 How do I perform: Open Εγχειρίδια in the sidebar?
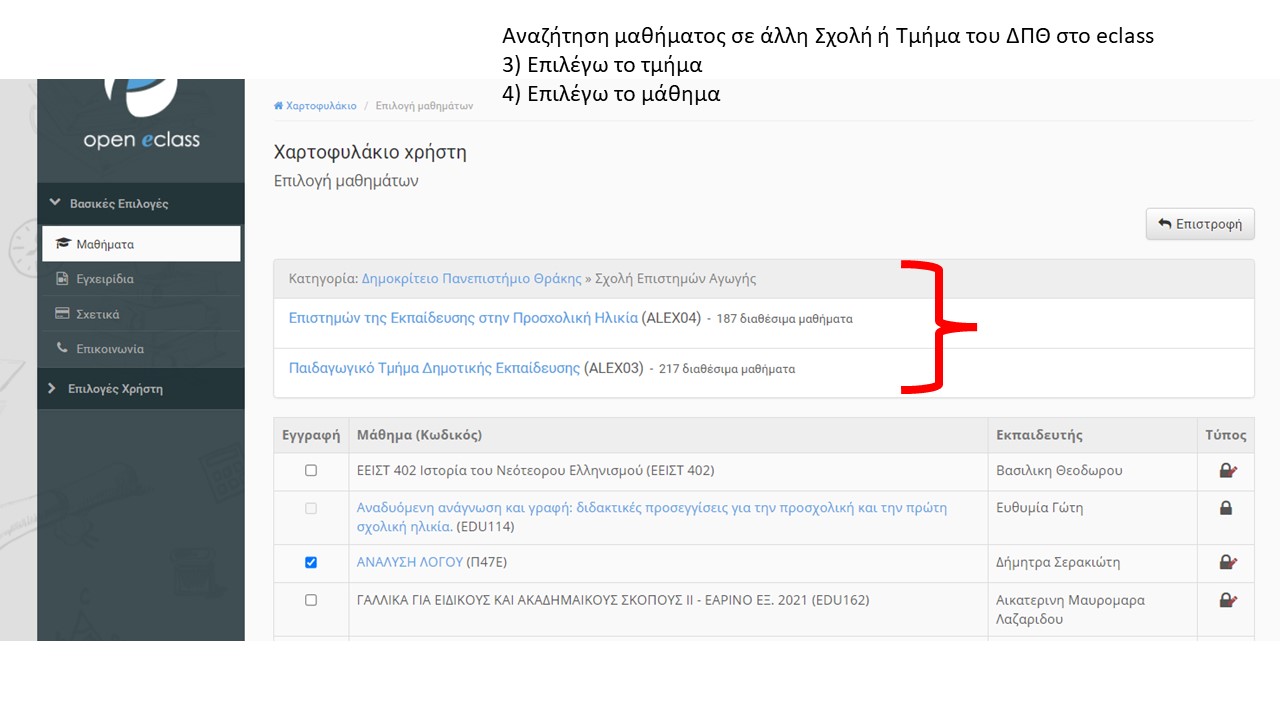[104, 279]
